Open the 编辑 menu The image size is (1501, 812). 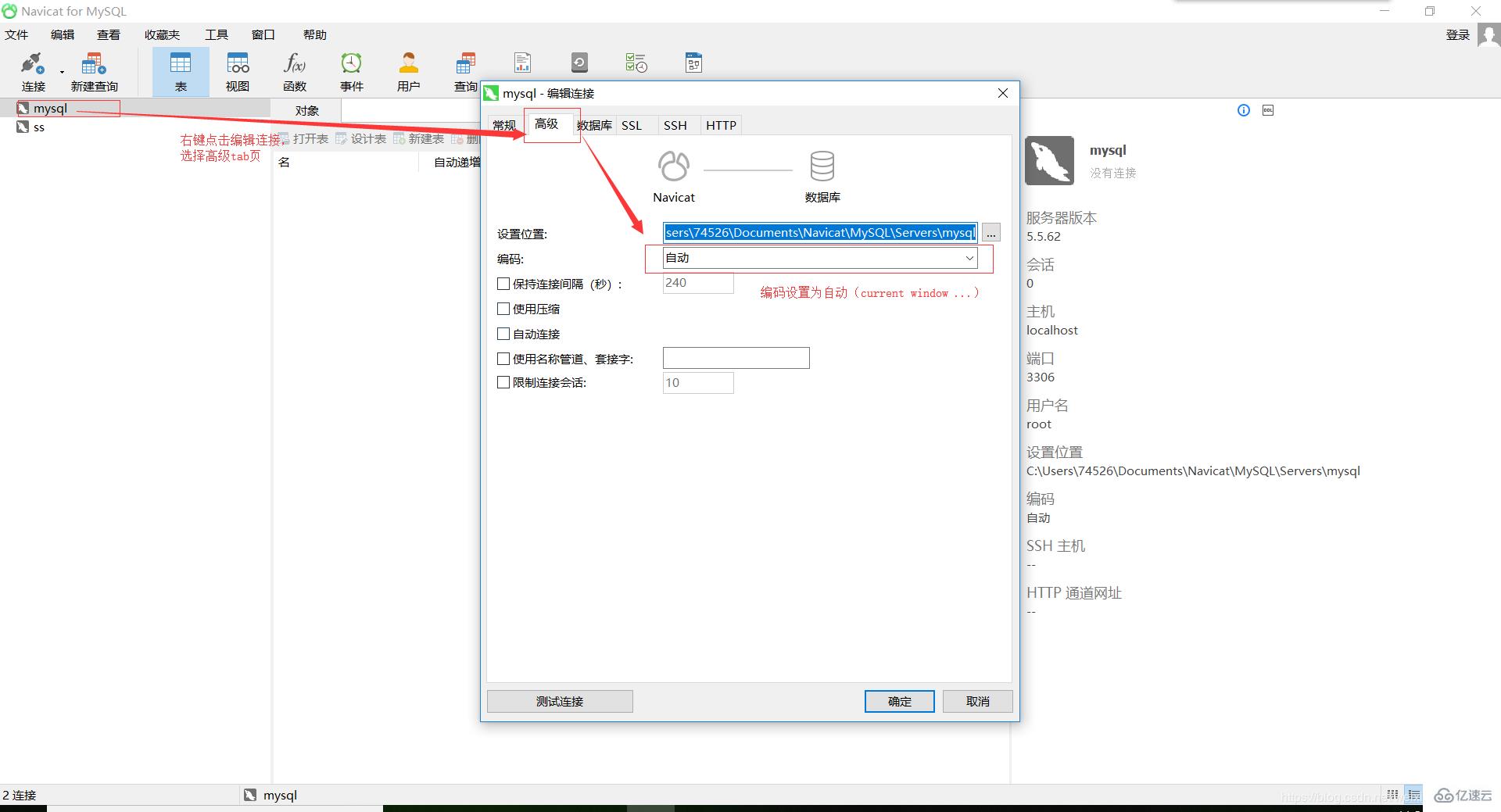tap(63, 35)
